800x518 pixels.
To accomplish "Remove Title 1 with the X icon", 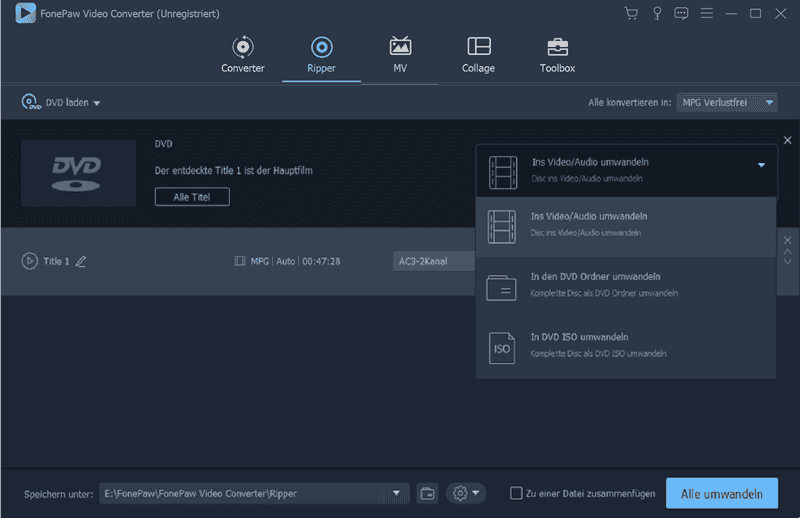I will click(787, 240).
